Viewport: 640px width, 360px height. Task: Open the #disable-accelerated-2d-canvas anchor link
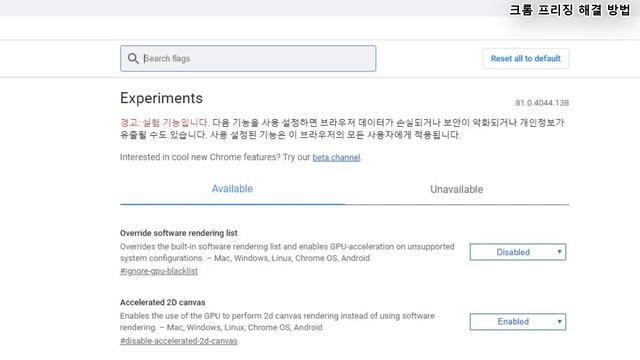(x=178, y=341)
